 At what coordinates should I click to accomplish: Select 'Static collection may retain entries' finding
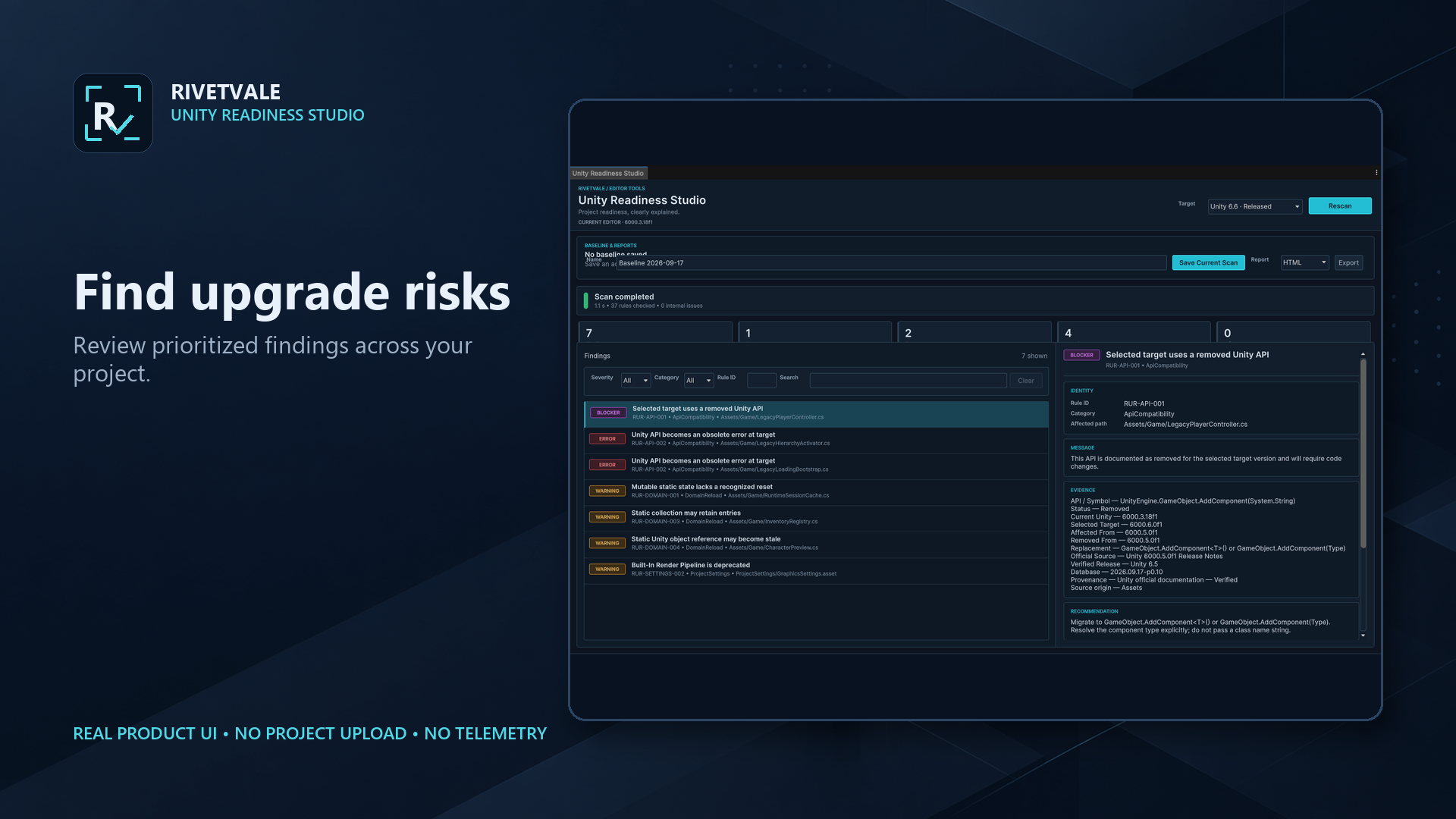(817, 517)
